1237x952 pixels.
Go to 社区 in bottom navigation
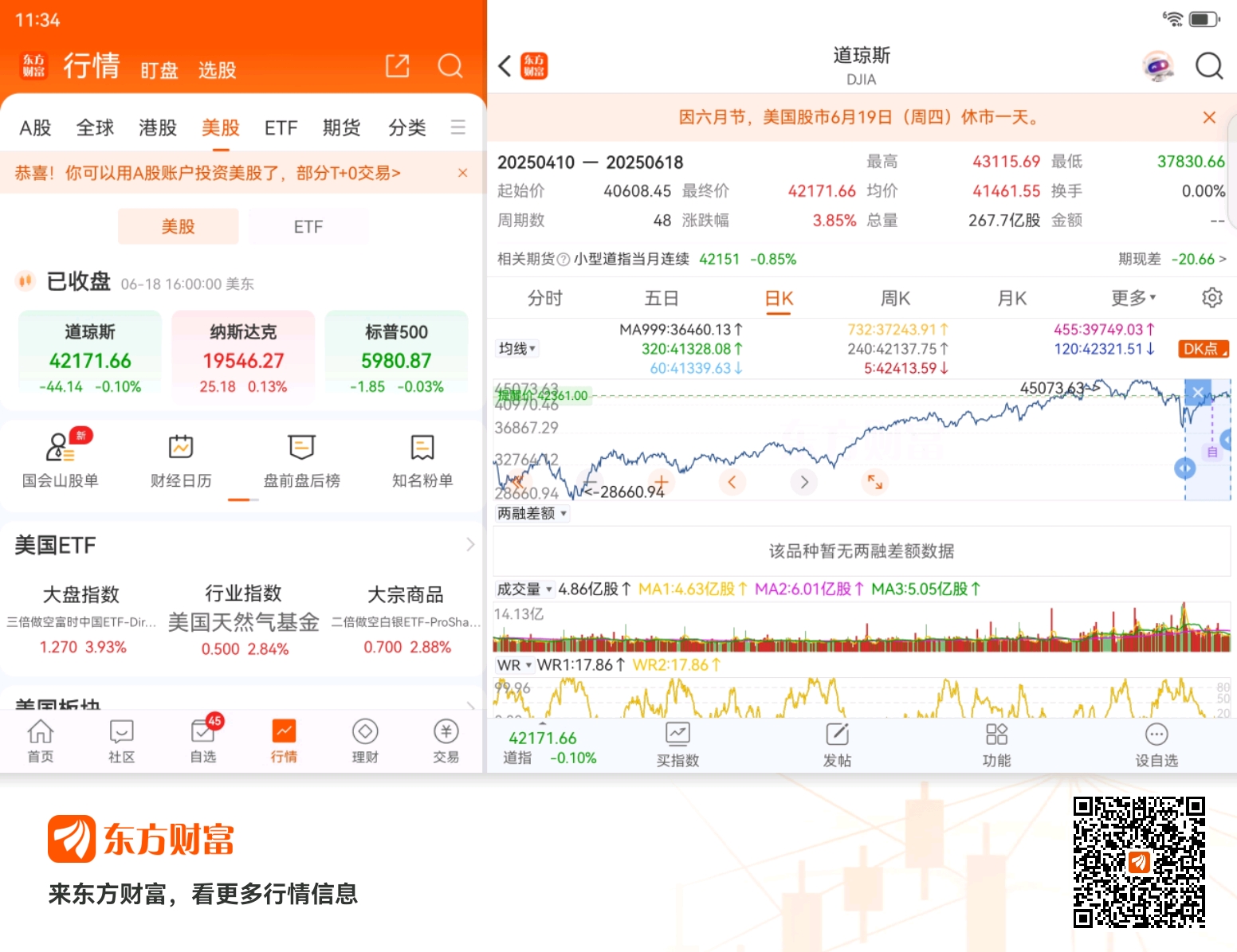pos(122,741)
